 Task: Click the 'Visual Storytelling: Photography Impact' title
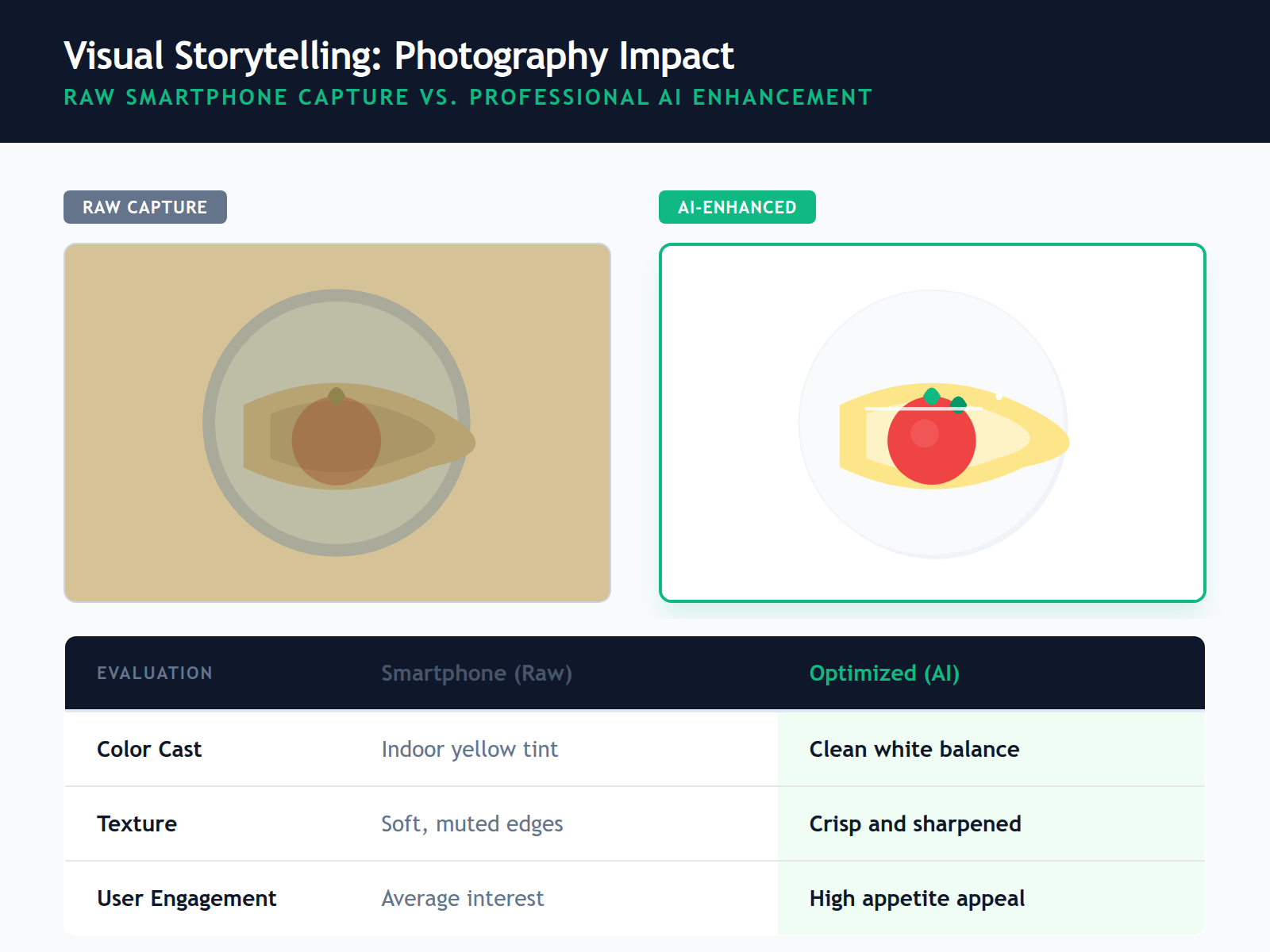tap(398, 56)
